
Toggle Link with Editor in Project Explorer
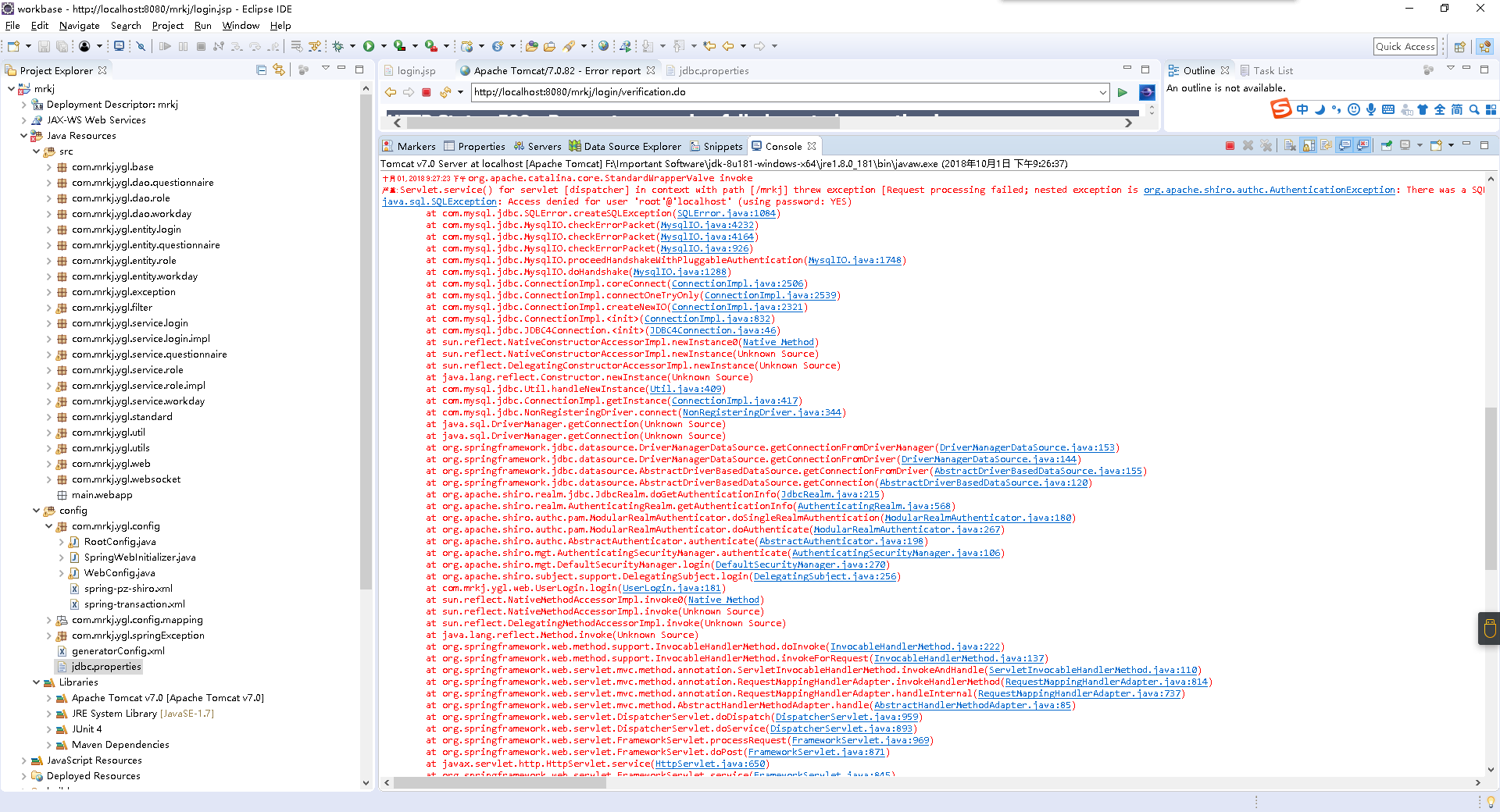(279, 70)
